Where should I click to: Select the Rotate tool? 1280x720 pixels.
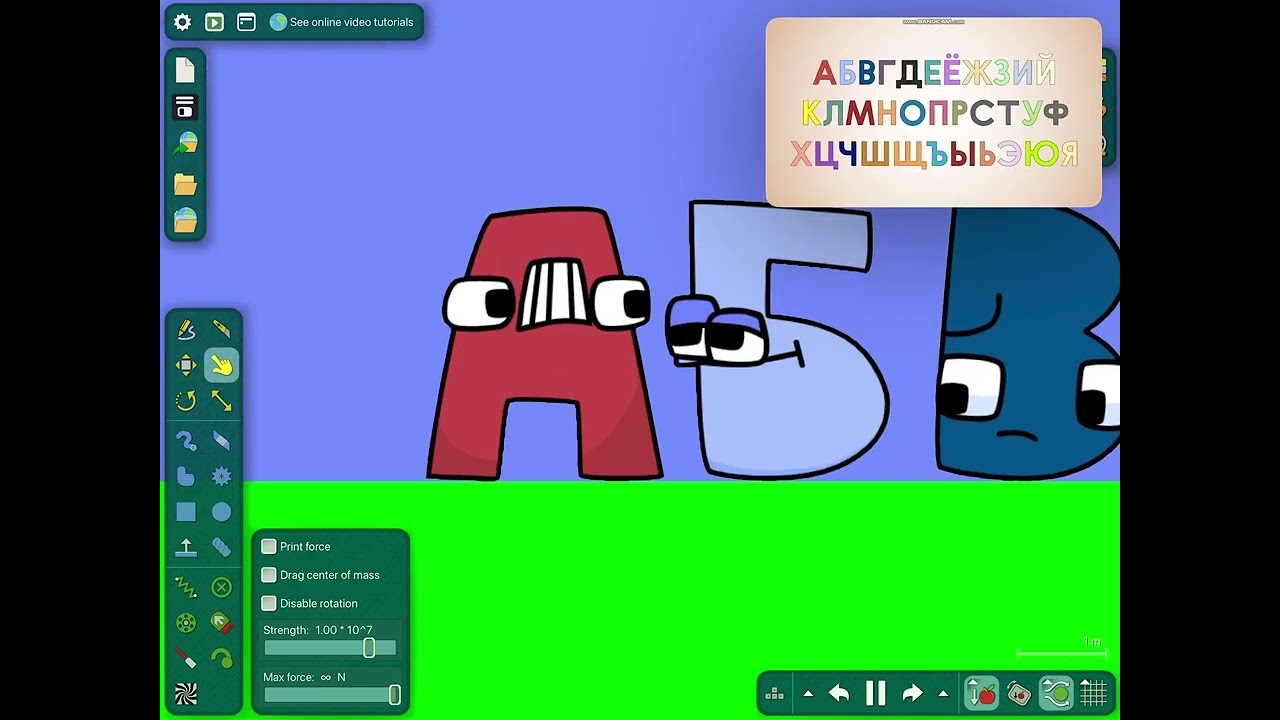point(186,401)
